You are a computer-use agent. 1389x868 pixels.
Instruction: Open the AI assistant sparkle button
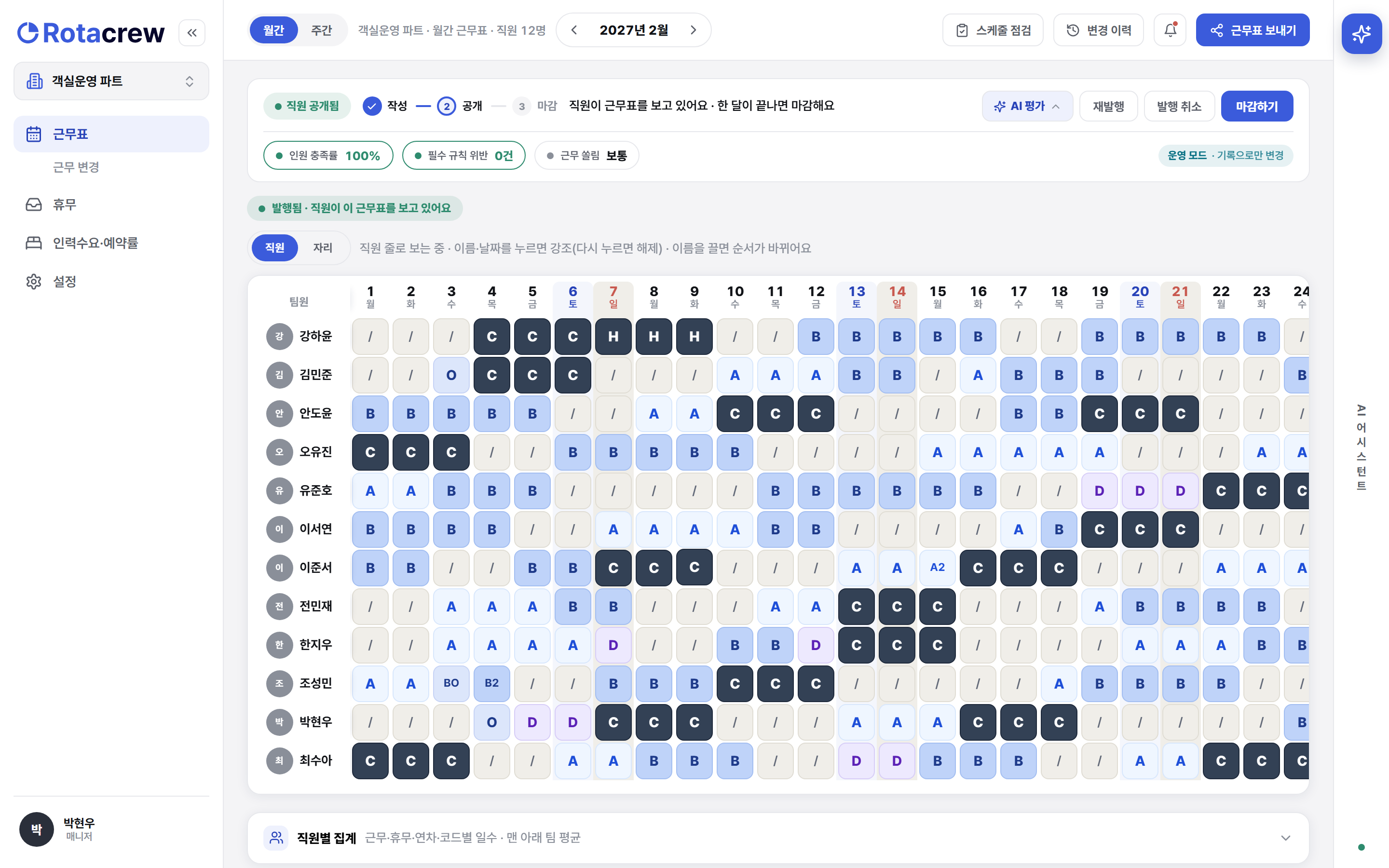coord(1361,34)
